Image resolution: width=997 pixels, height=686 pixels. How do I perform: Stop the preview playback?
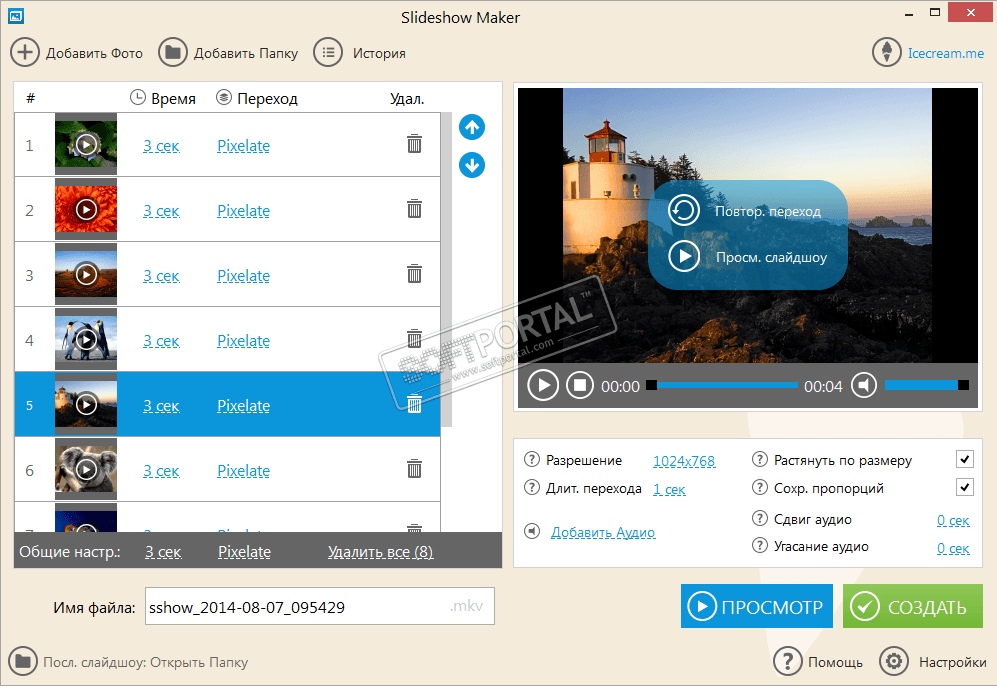point(579,385)
